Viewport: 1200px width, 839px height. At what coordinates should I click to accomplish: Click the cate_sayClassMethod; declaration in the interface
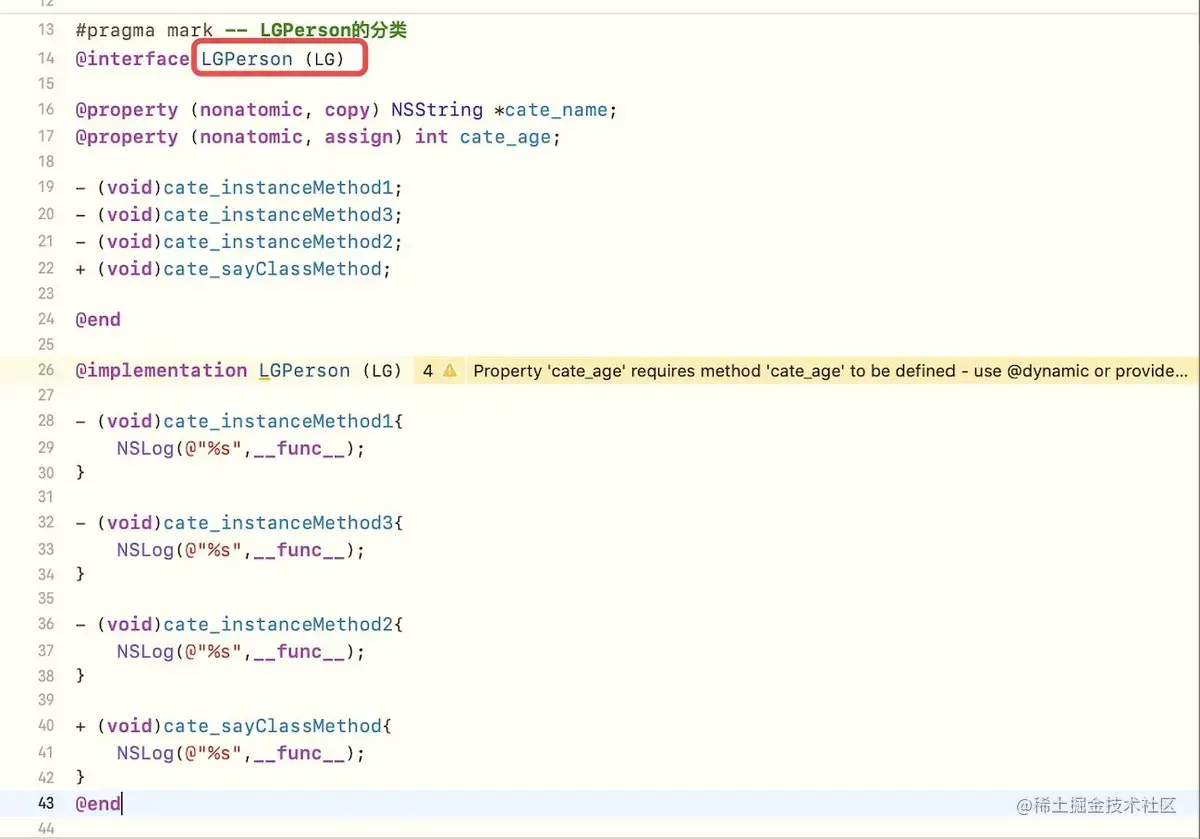(x=277, y=269)
